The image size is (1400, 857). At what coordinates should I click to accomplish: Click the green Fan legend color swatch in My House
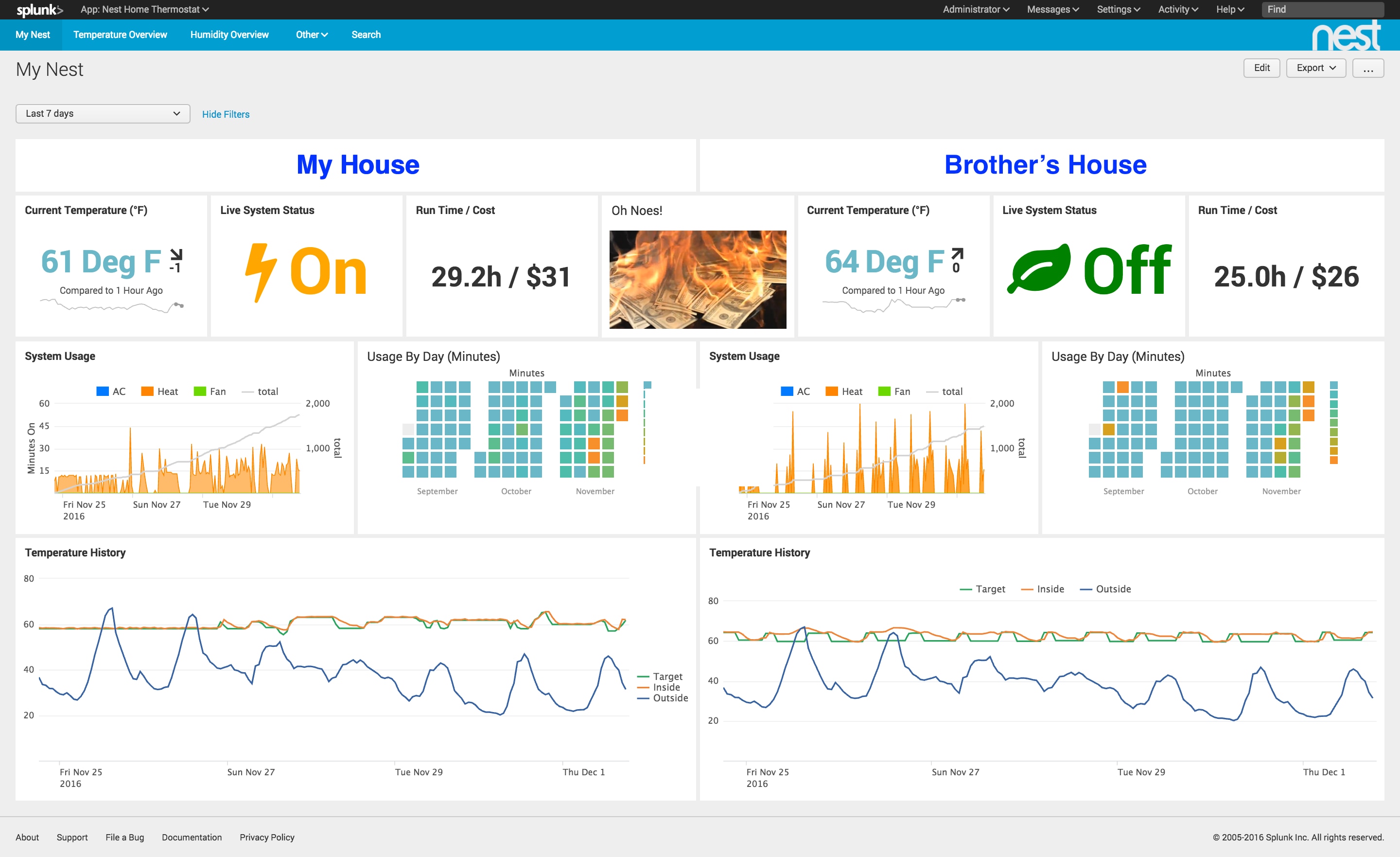tap(199, 391)
